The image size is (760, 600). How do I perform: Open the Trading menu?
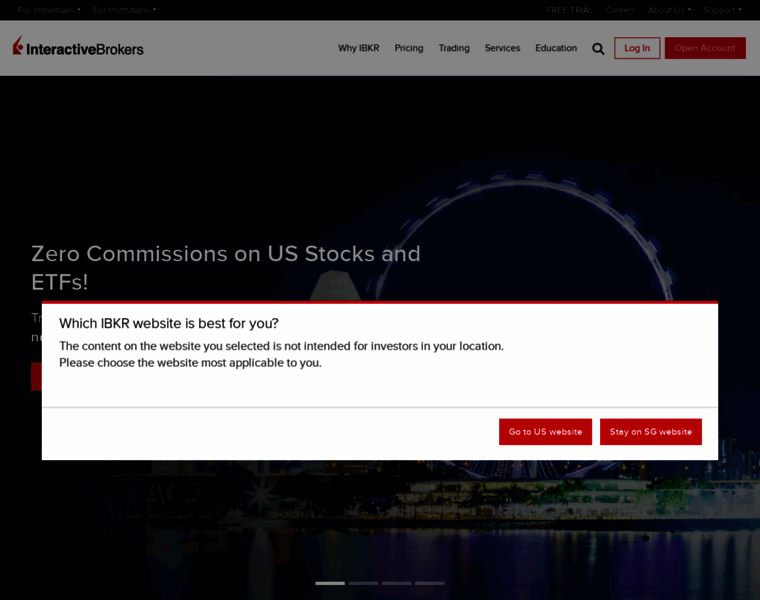(454, 48)
